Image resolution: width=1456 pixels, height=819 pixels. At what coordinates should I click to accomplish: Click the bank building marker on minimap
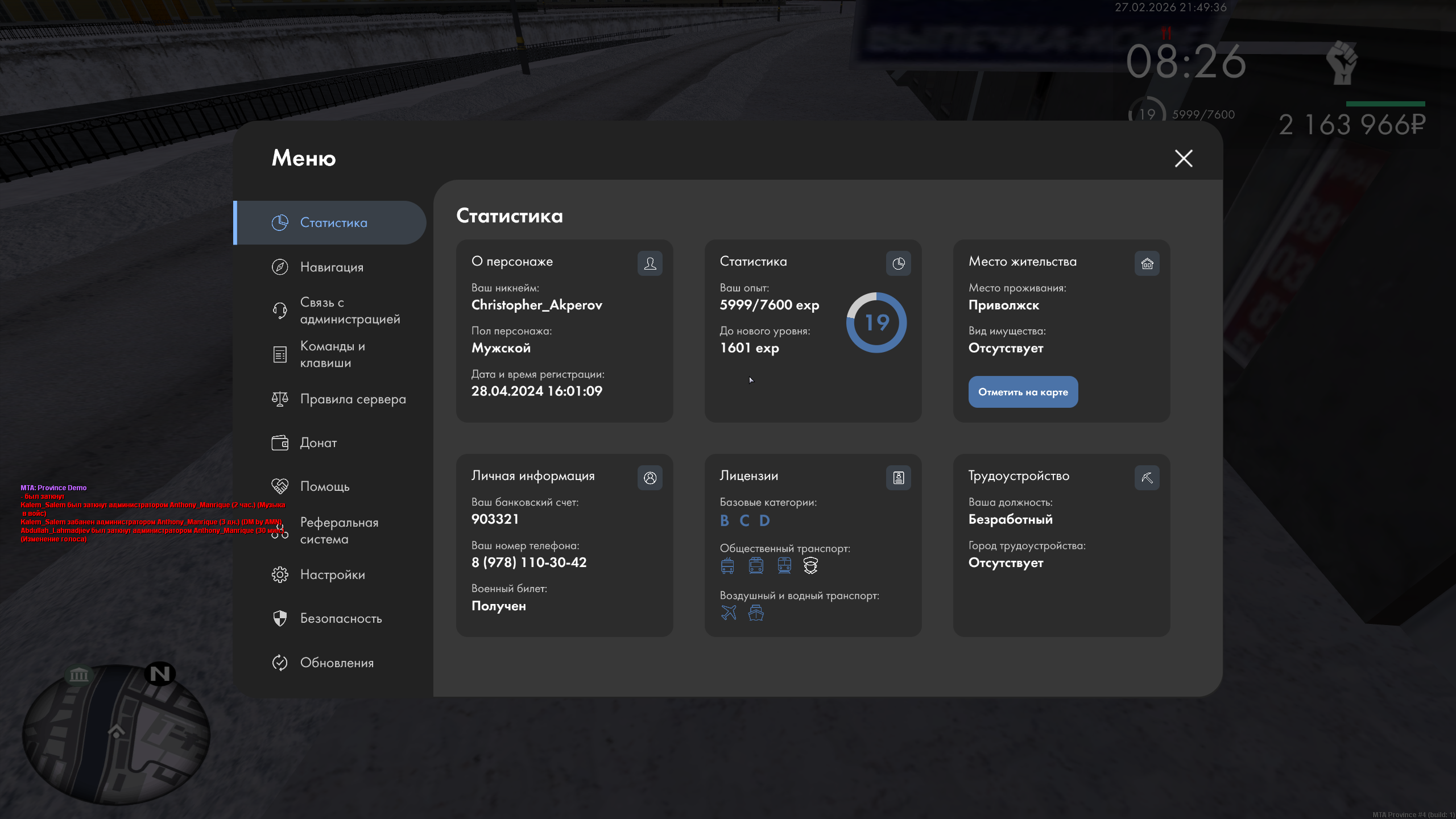[x=78, y=675]
